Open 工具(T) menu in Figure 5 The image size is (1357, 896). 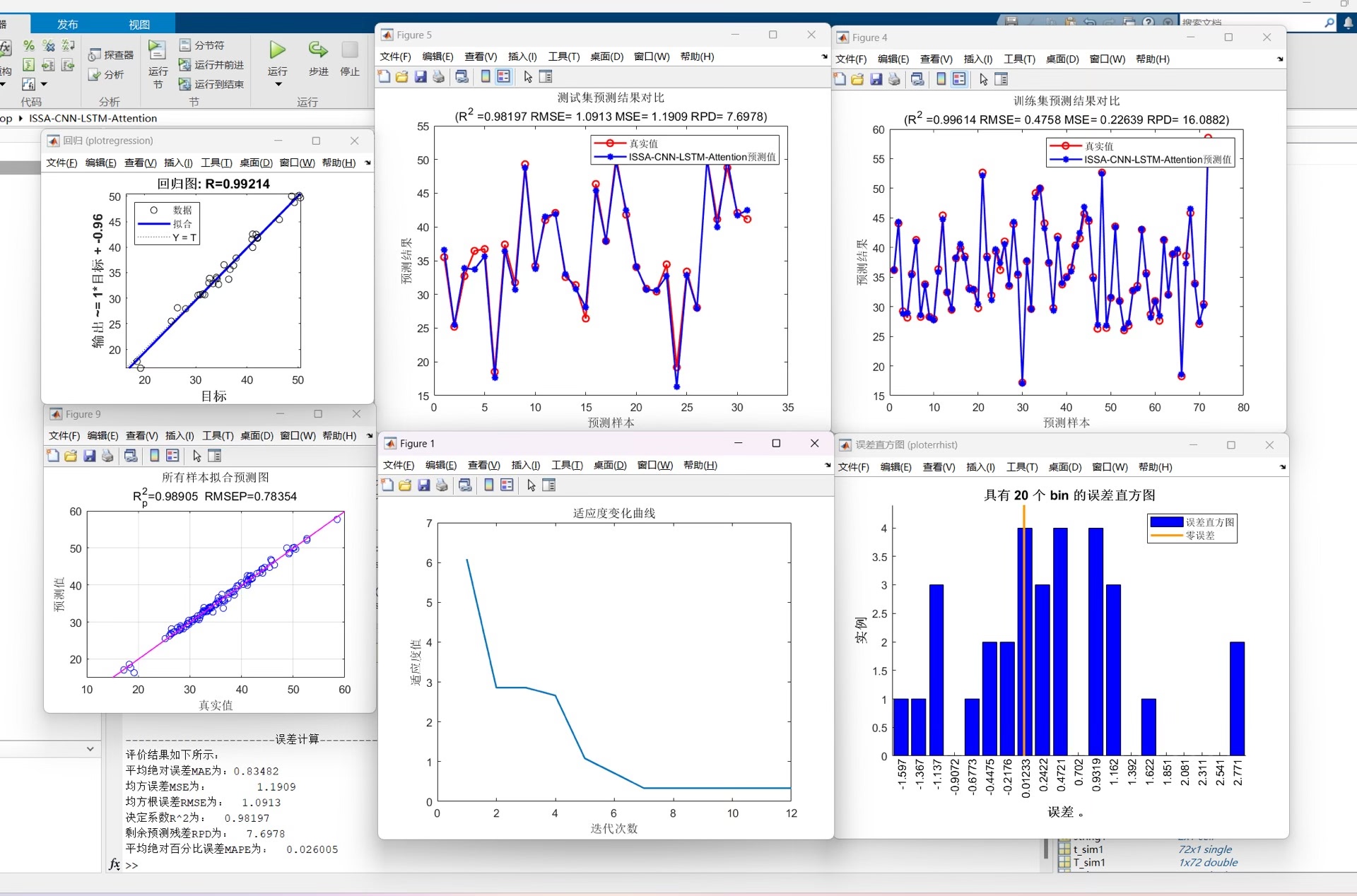click(563, 57)
